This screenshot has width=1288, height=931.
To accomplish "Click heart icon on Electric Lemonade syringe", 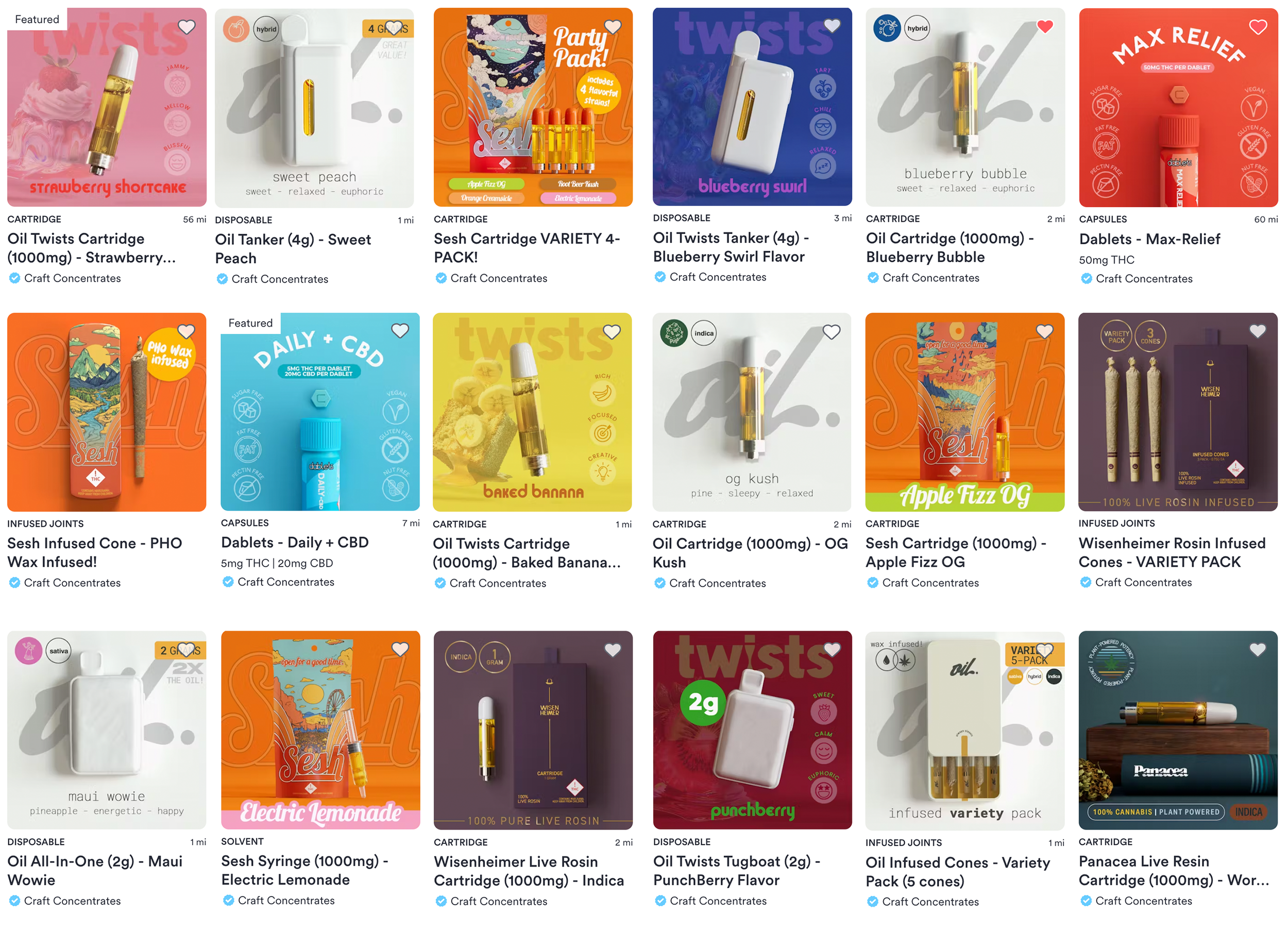I will [400, 649].
